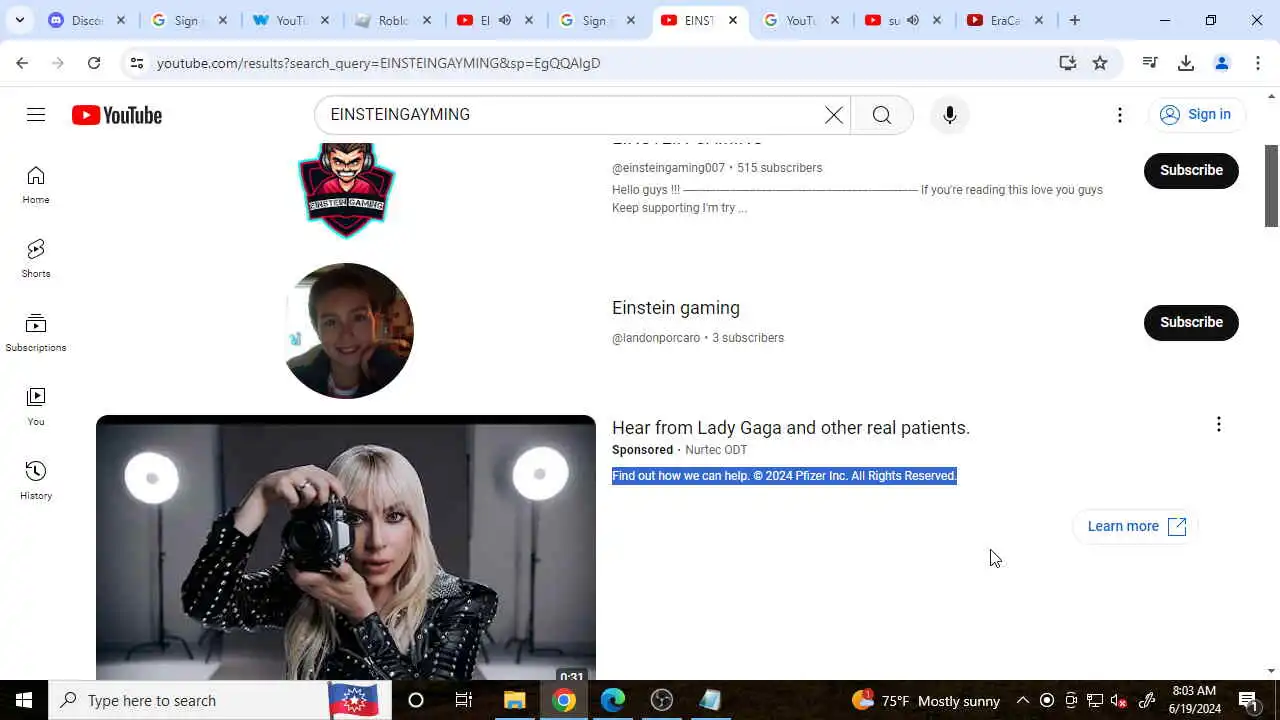The image size is (1280, 720).
Task: Open You section in sidebar
Action: [36, 407]
